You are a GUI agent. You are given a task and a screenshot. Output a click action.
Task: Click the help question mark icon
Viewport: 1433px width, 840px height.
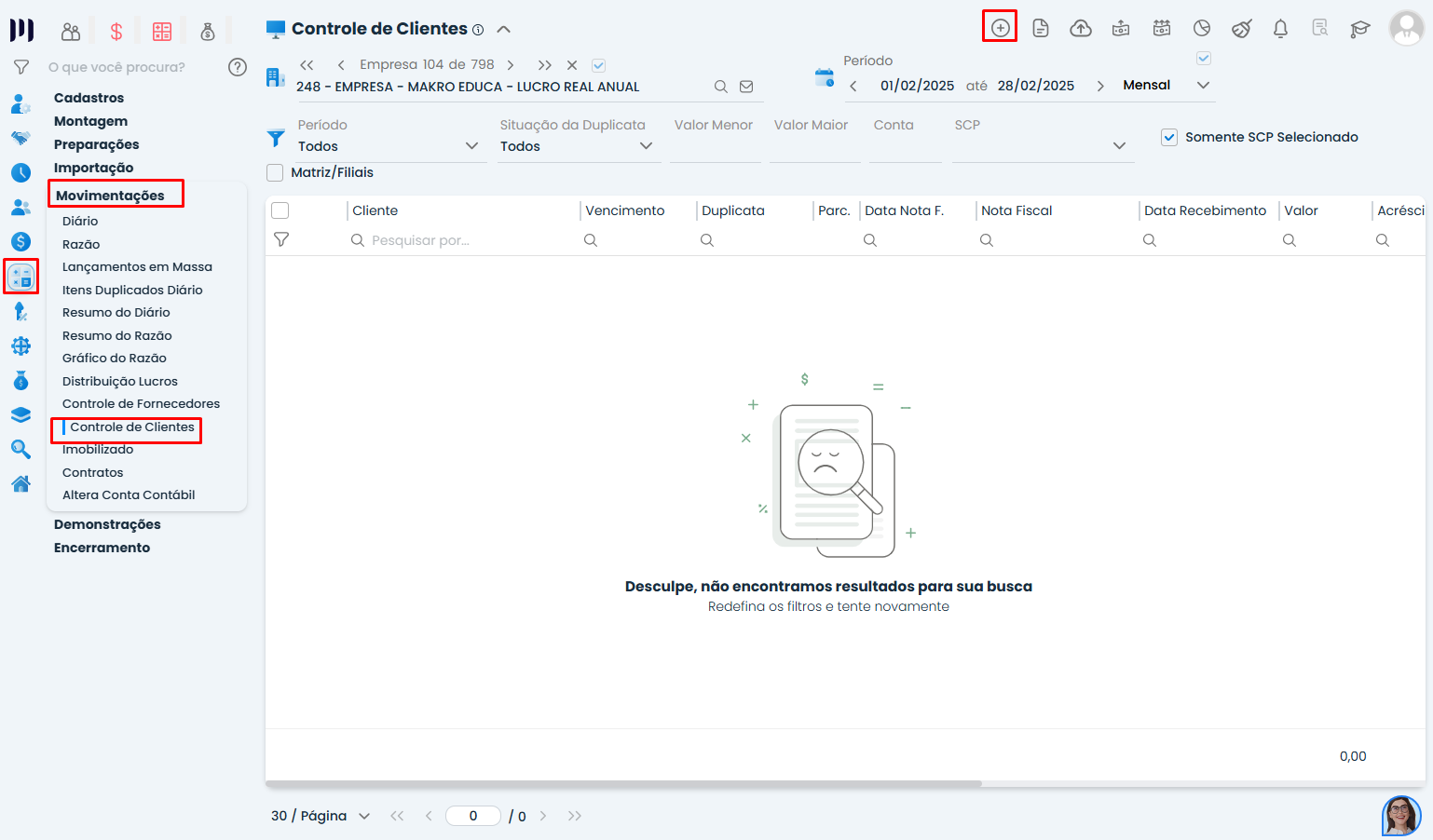(x=238, y=67)
